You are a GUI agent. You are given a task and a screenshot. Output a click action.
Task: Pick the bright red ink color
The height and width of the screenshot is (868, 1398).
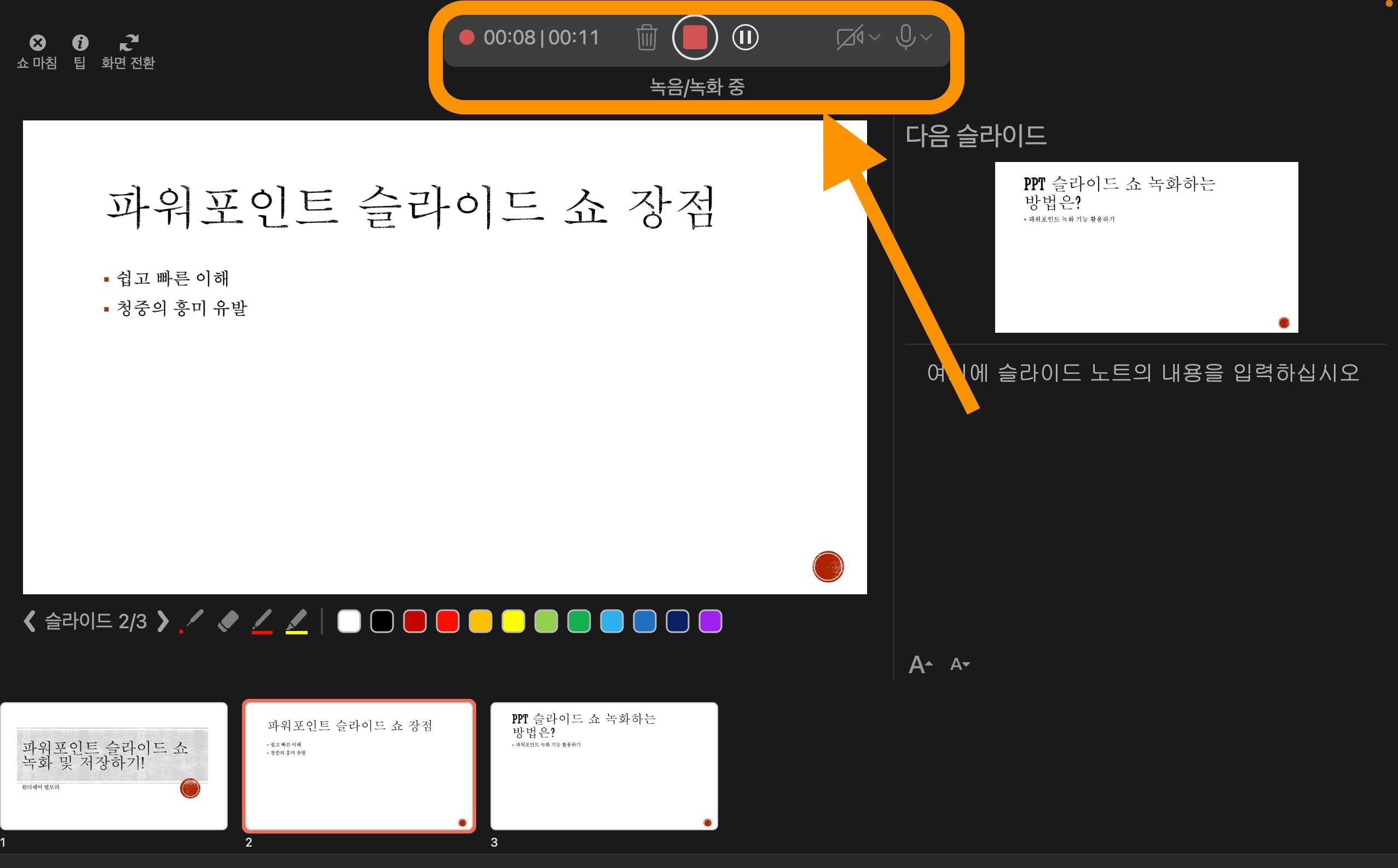(x=448, y=621)
